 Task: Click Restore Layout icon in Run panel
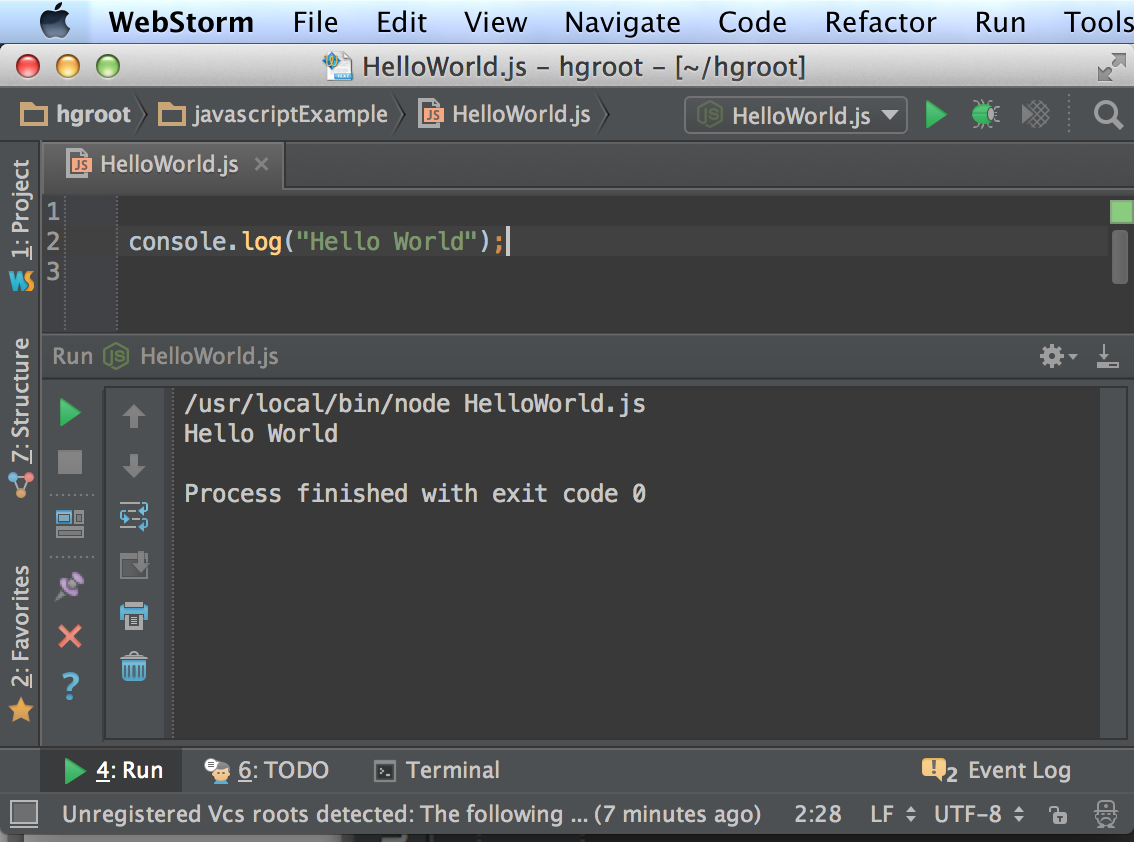point(70,524)
